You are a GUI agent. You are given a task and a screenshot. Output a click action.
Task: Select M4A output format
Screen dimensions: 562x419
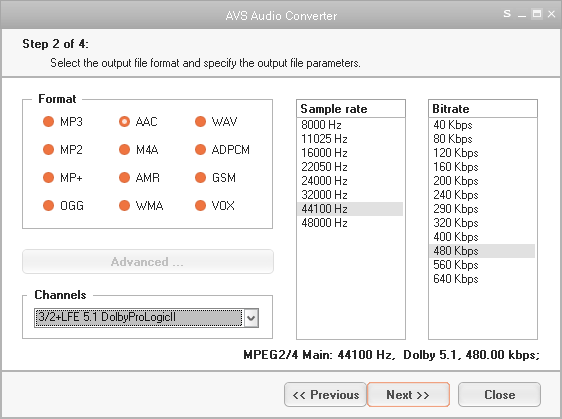point(124,149)
